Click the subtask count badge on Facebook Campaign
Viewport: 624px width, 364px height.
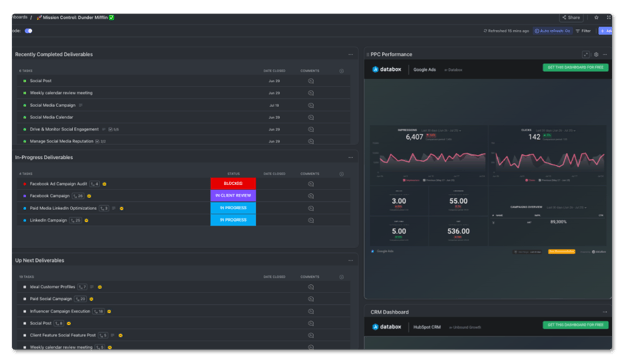(x=78, y=196)
